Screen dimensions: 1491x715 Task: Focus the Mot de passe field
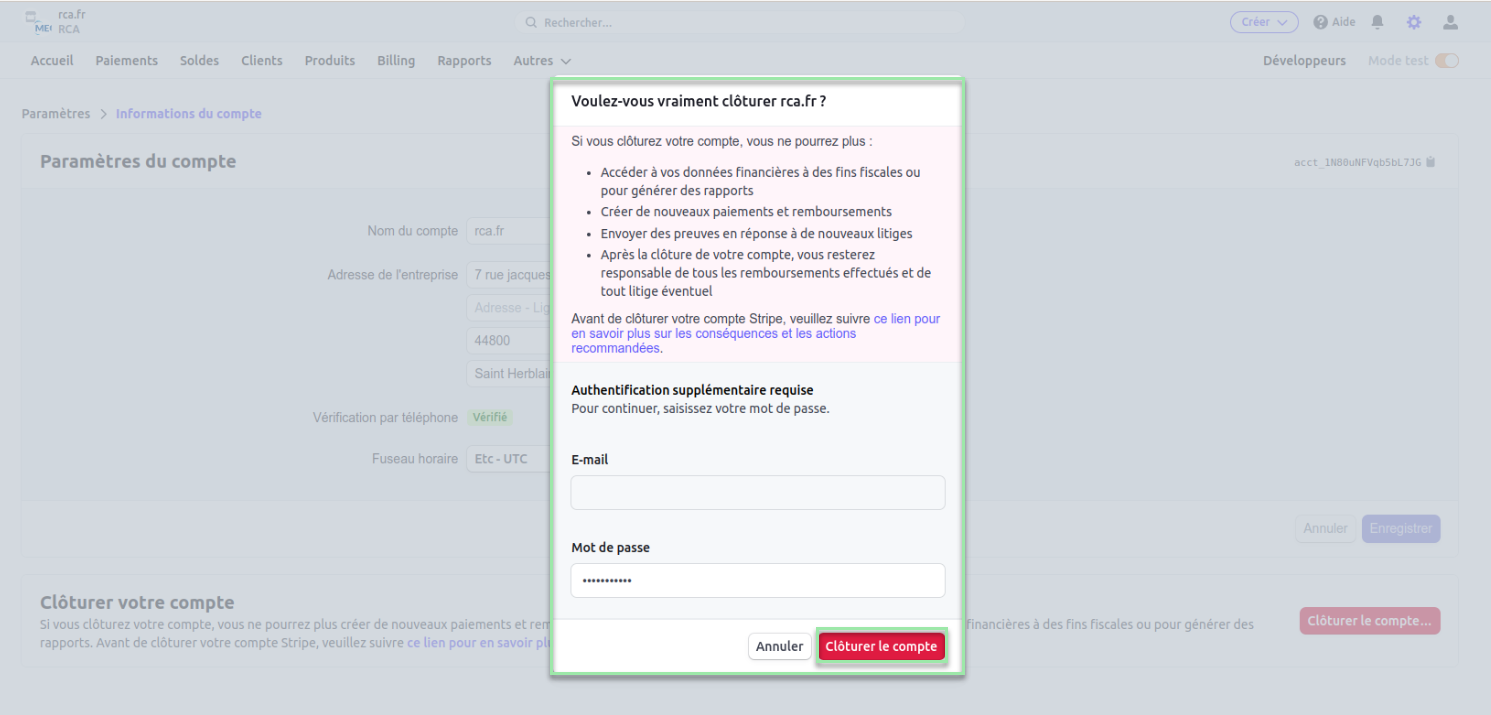coord(758,581)
